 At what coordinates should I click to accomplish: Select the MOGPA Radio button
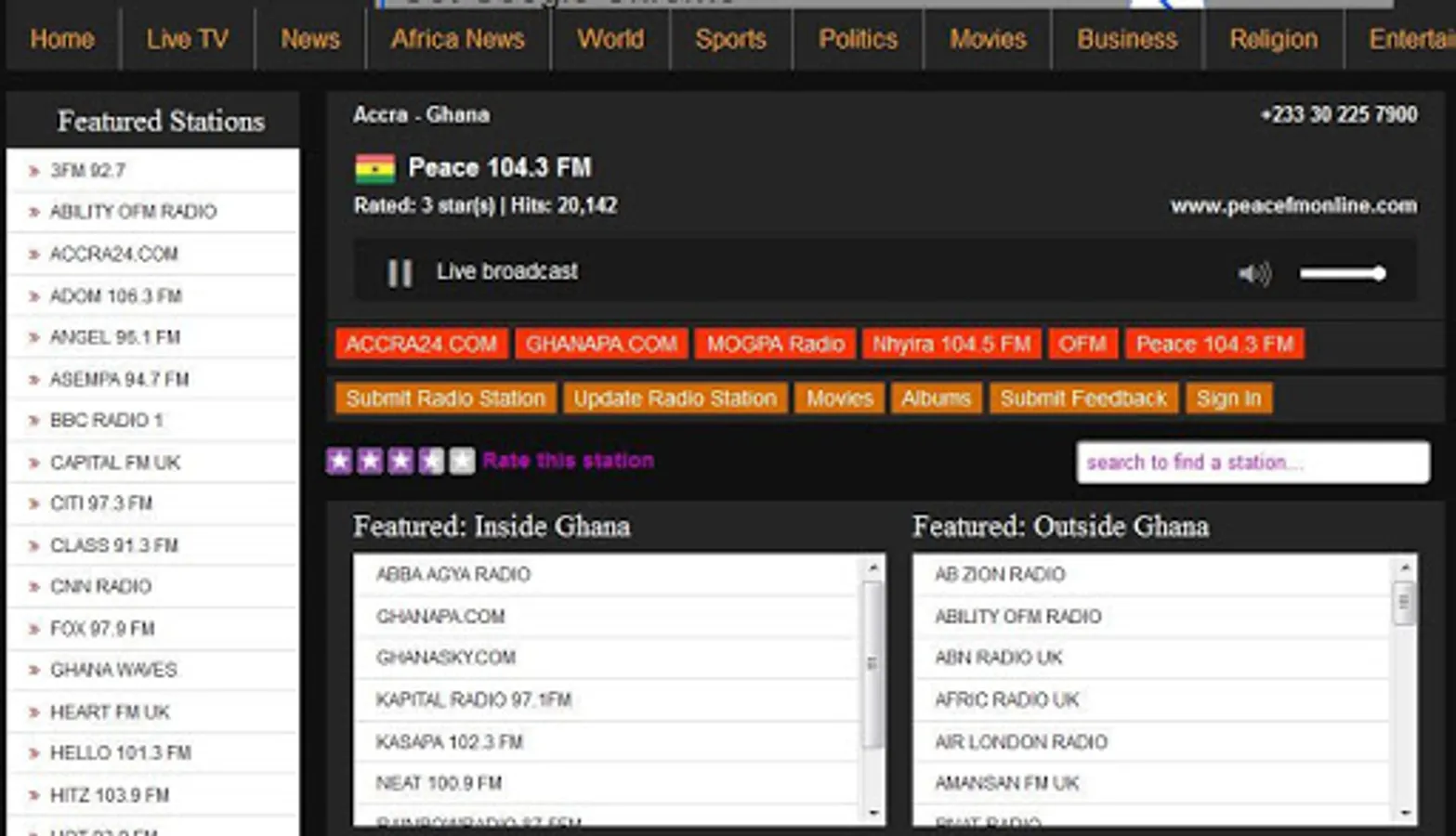(775, 345)
